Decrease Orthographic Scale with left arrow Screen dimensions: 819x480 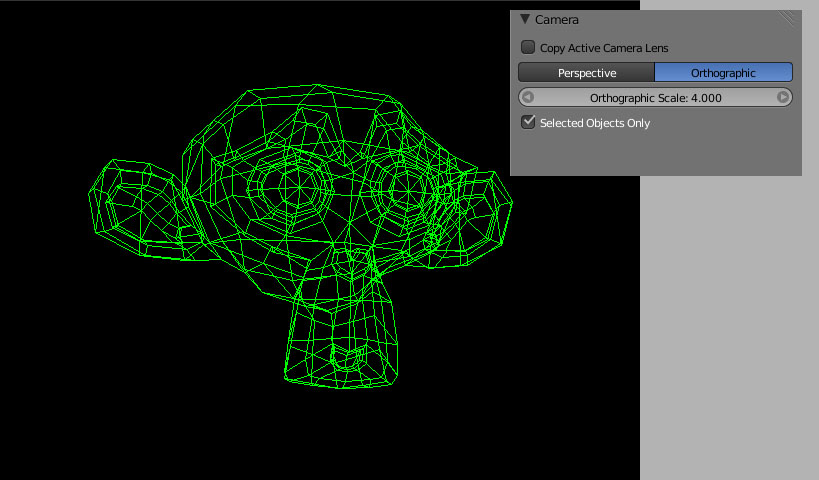coord(528,97)
